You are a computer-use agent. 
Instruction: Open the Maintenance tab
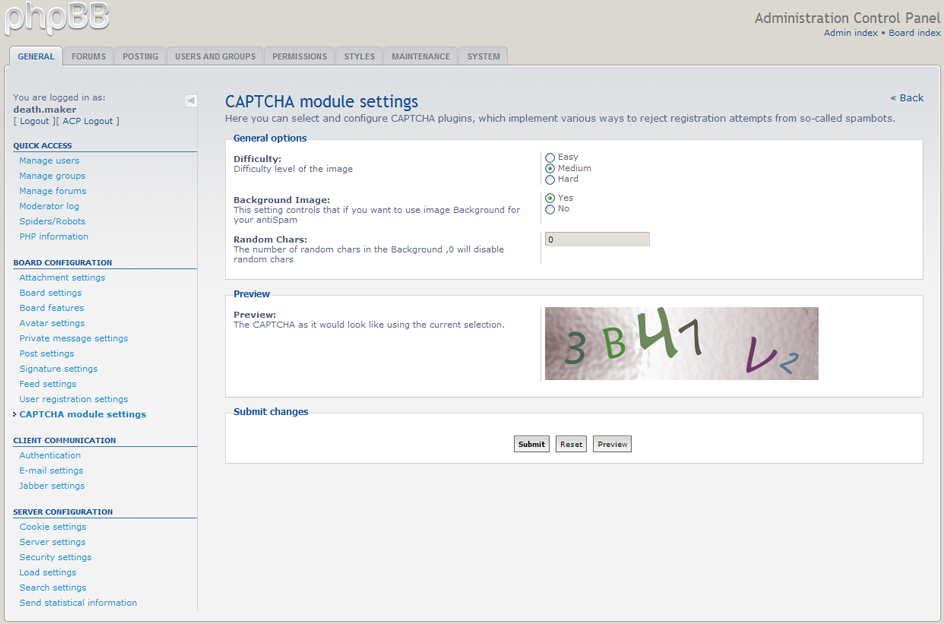420,57
